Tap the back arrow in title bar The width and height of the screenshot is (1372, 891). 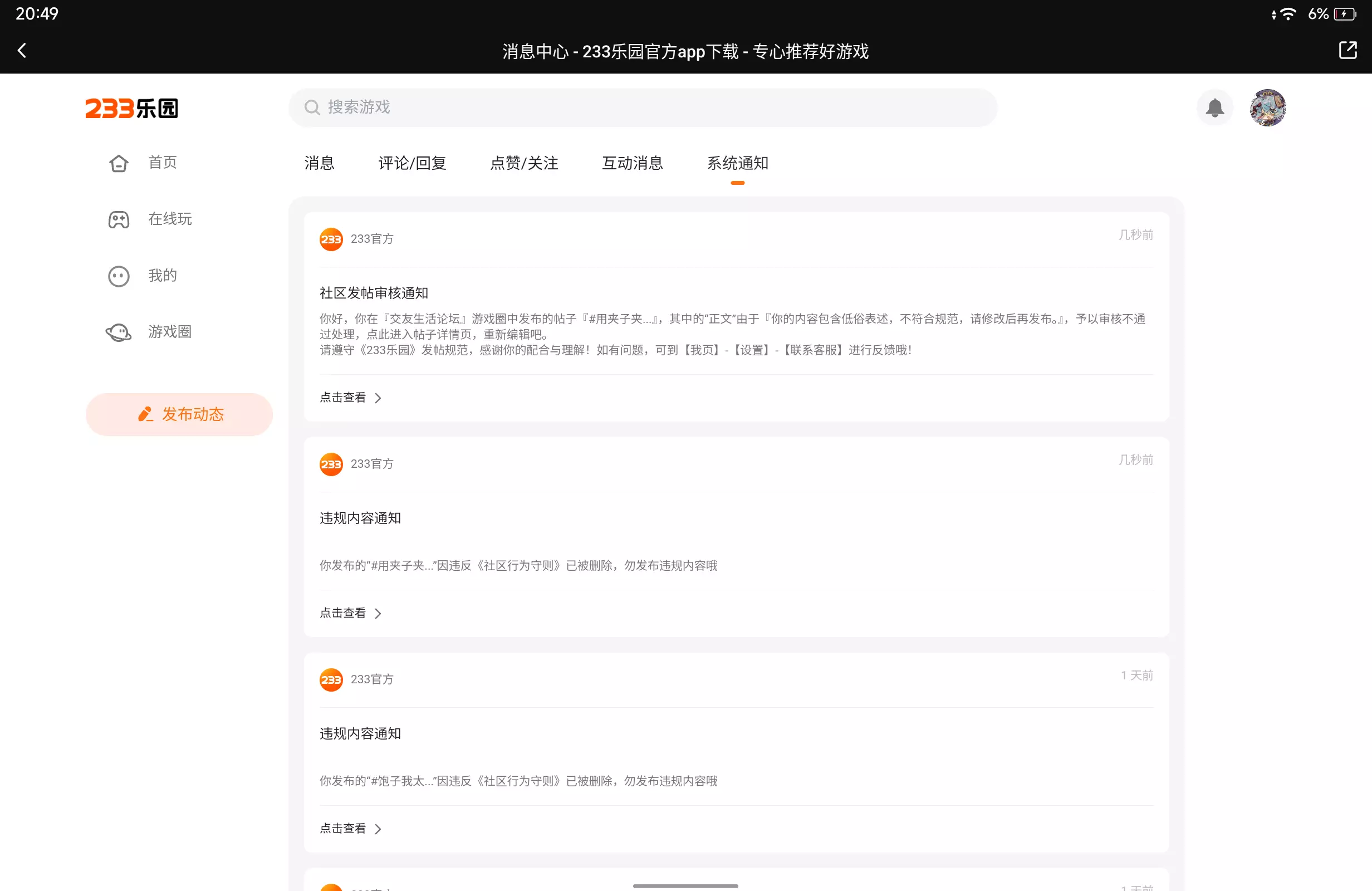[x=22, y=51]
